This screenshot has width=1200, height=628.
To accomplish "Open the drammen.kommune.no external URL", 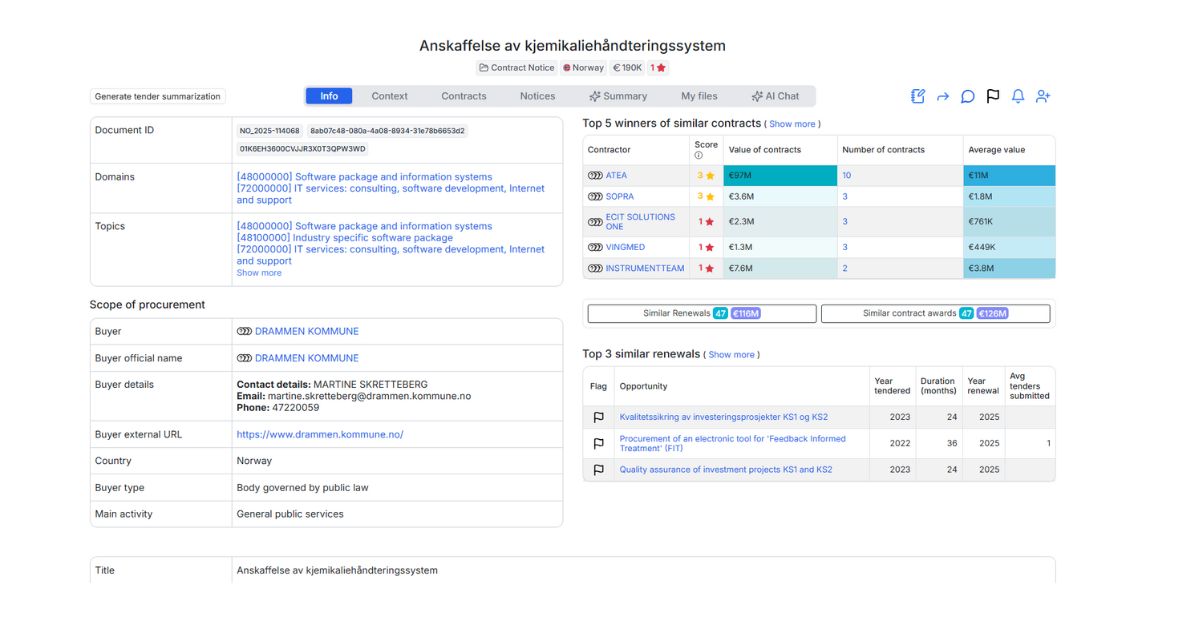I will [x=320, y=435].
